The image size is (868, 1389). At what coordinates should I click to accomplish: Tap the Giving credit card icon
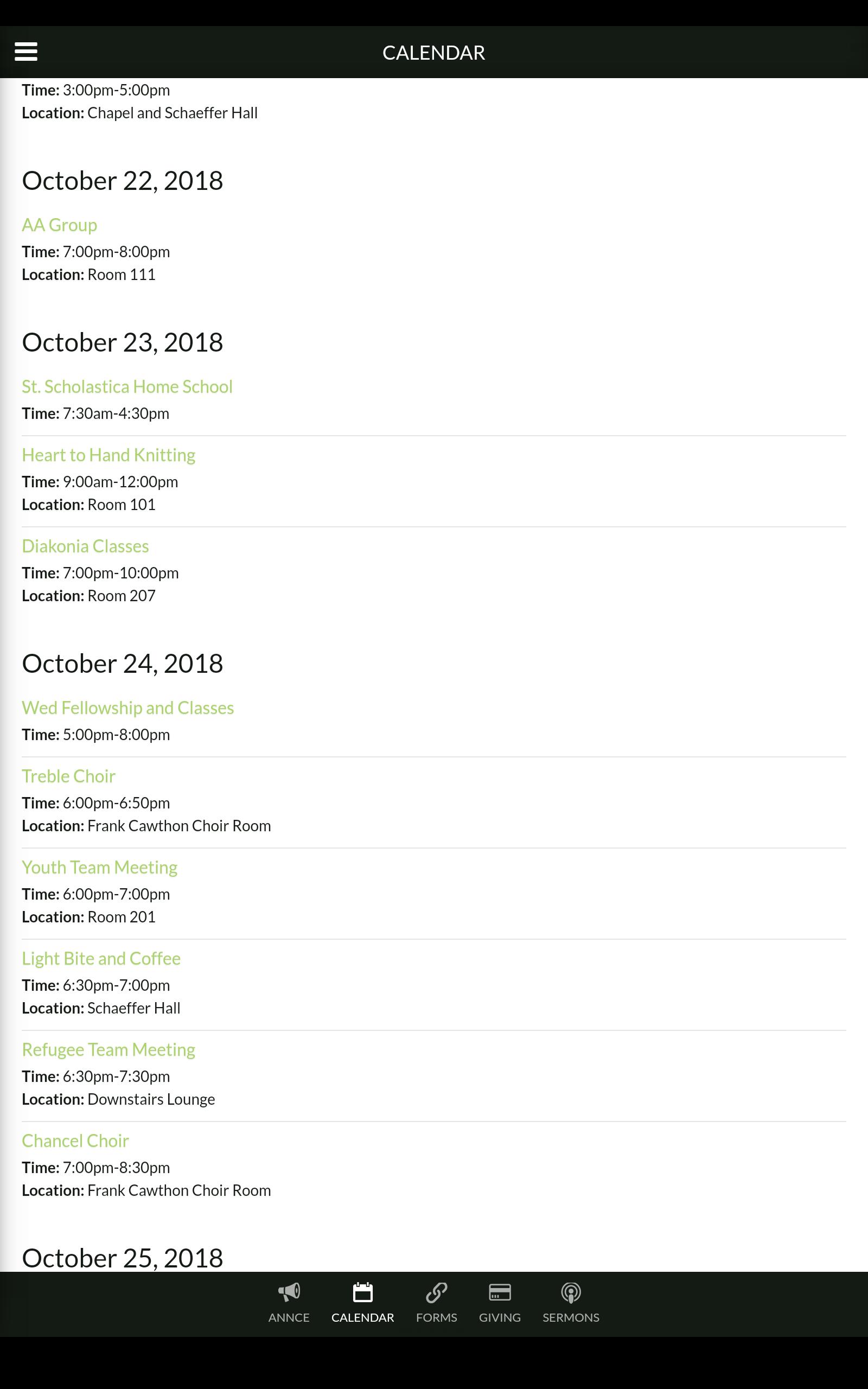(500, 1292)
